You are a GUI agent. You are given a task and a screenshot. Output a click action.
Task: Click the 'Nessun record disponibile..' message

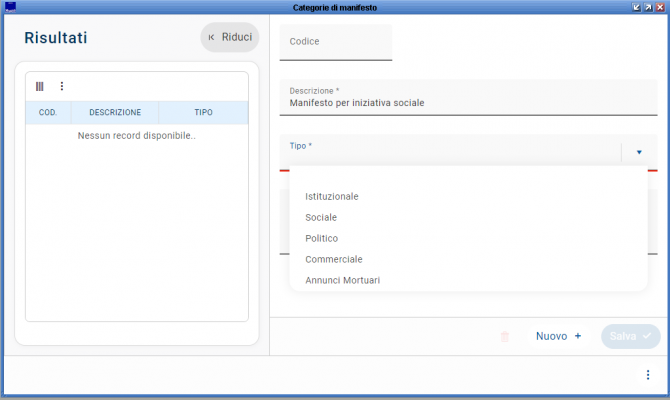pyautogui.click(x=137, y=136)
